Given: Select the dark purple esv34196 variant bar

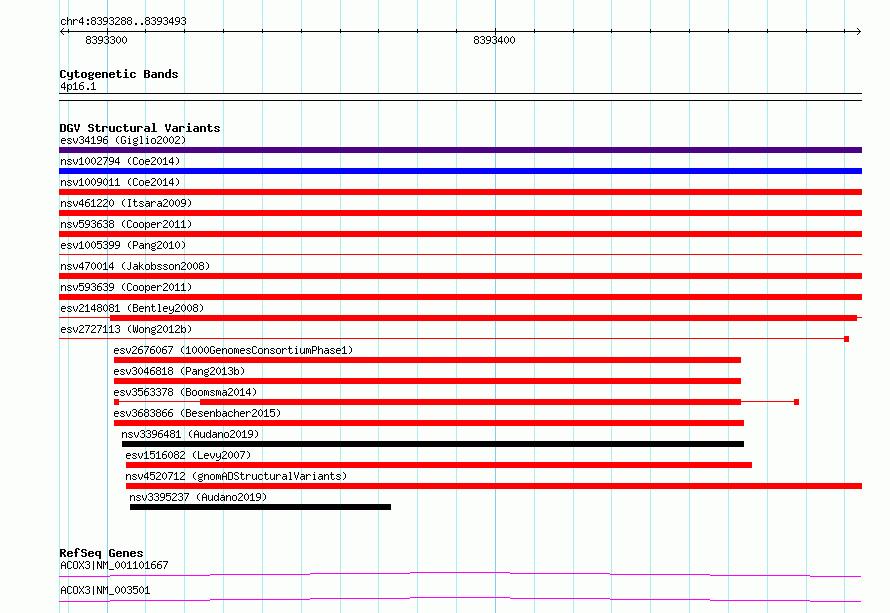Looking at the screenshot, I should (x=460, y=150).
